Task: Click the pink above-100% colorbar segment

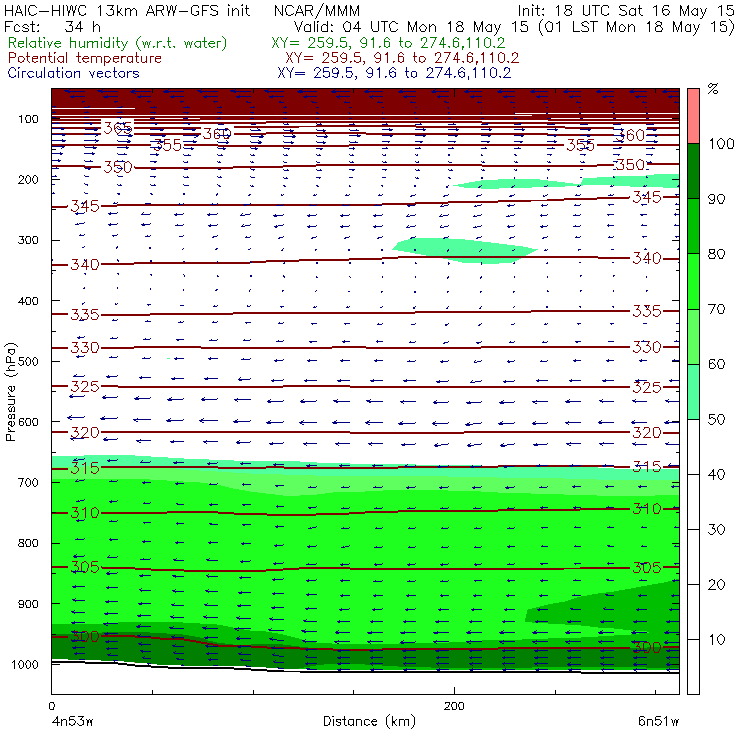Action: pos(693,116)
